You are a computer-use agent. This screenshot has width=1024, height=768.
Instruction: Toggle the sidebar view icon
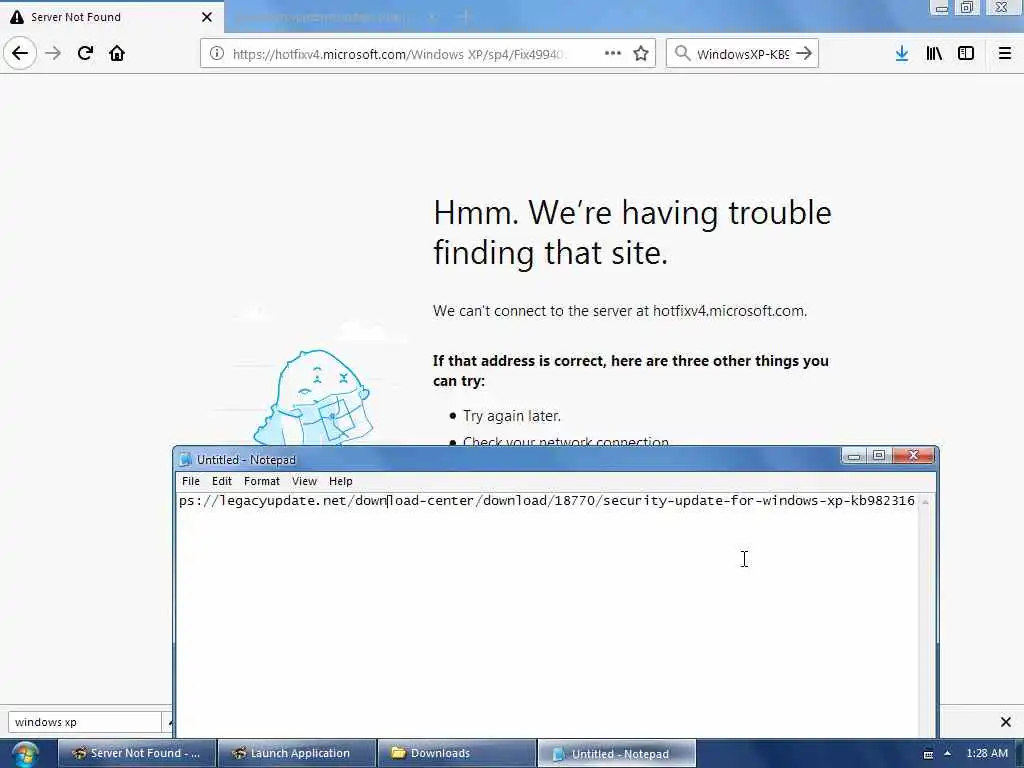pyautogui.click(x=966, y=54)
